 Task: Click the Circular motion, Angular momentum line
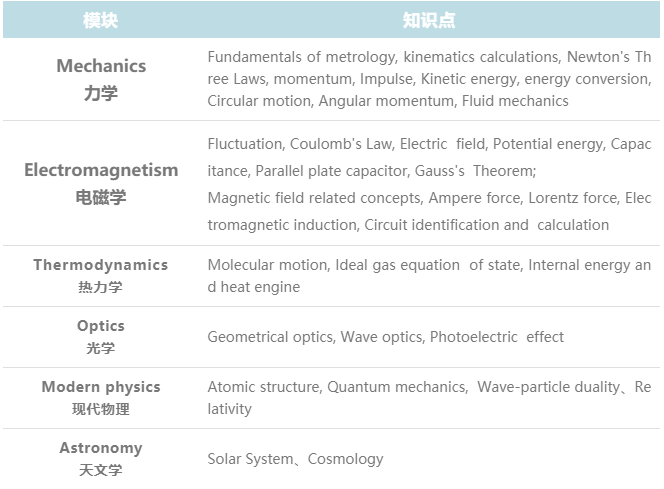tap(388, 101)
